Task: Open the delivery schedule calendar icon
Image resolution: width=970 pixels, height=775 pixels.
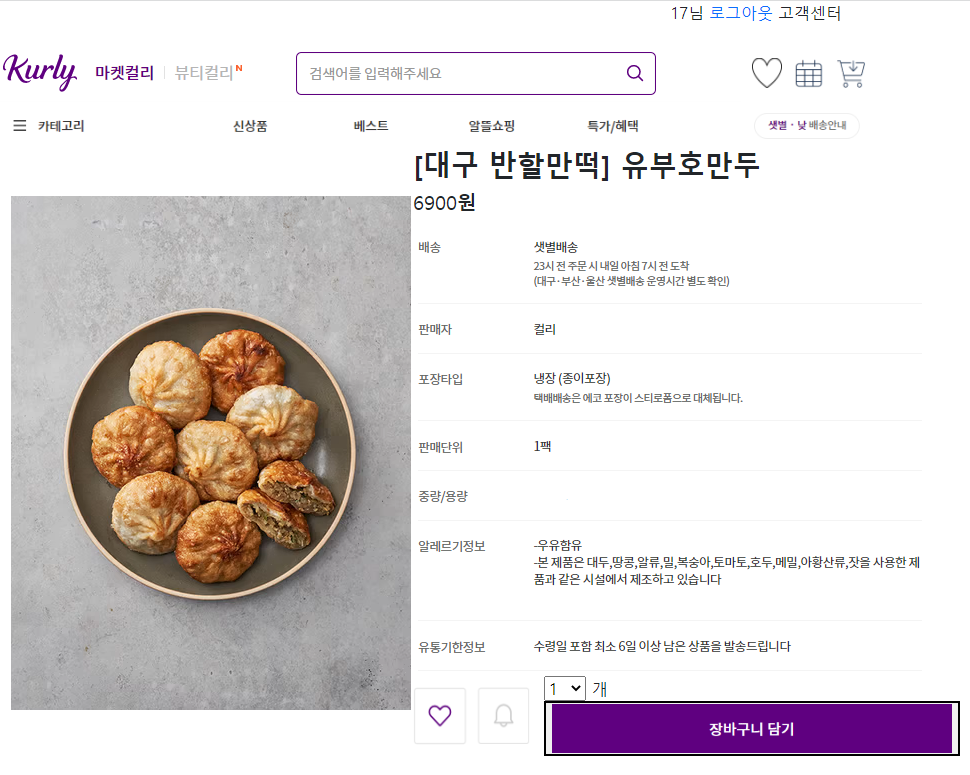Action: (808, 73)
